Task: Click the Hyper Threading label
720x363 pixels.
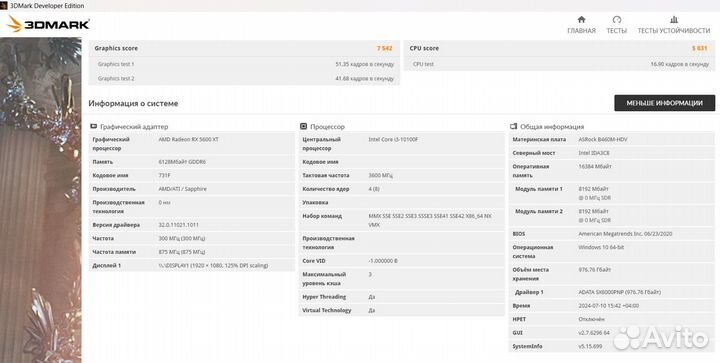Action: click(324, 297)
